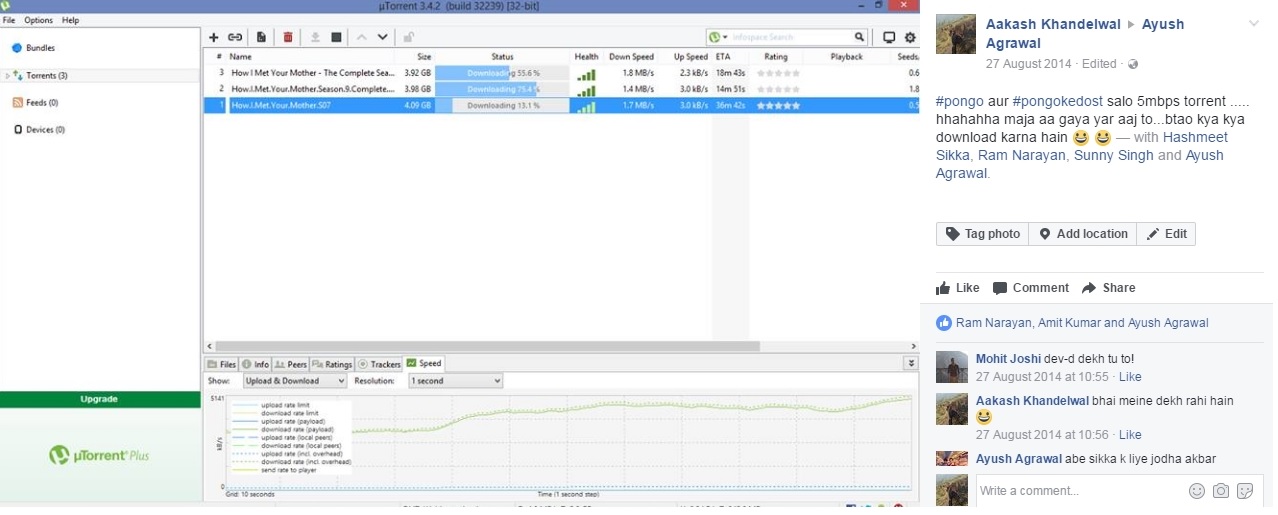Switch to the Peers tab
The image size is (1278, 515).
(x=290, y=364)
